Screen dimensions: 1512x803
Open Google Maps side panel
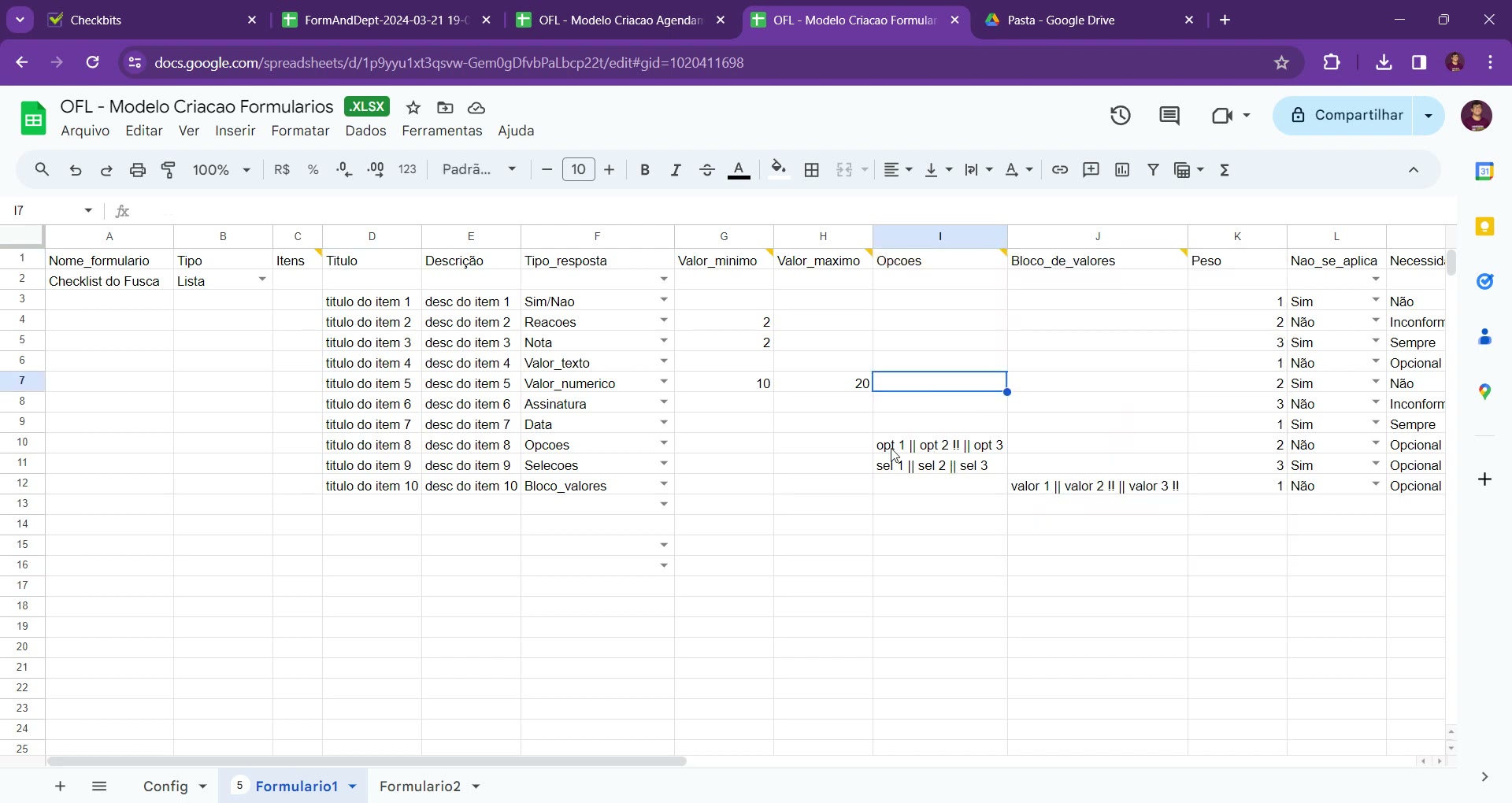[1484, 391]
